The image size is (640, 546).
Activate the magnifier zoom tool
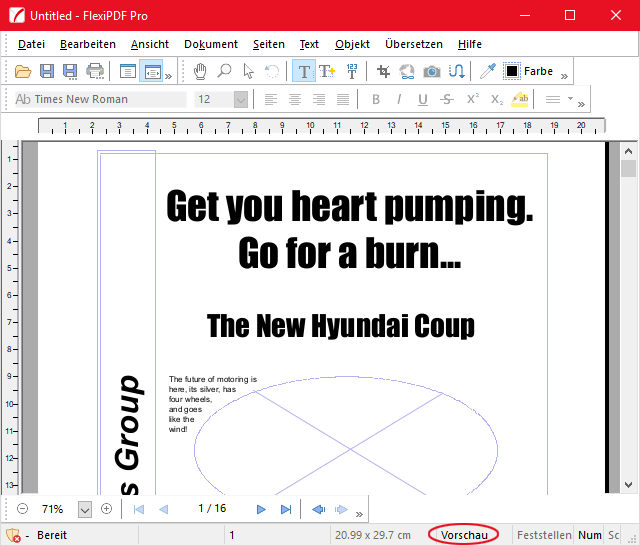point(224,71)
